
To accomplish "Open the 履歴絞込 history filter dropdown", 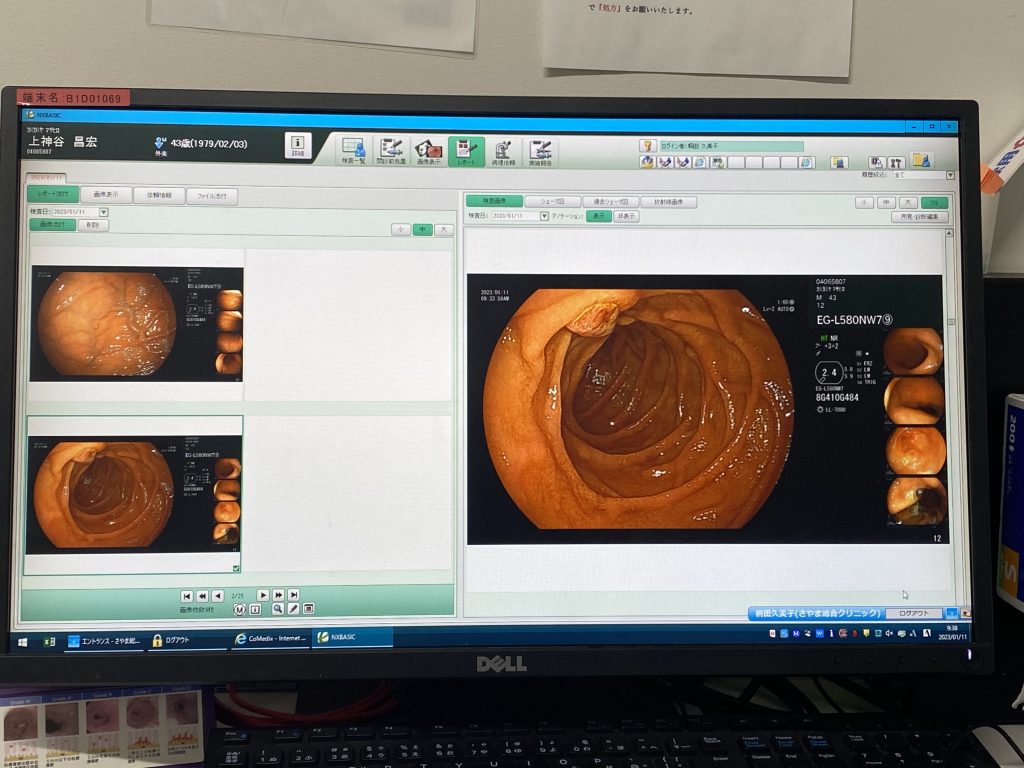I will pyautogui.click(x=950, y=175).
